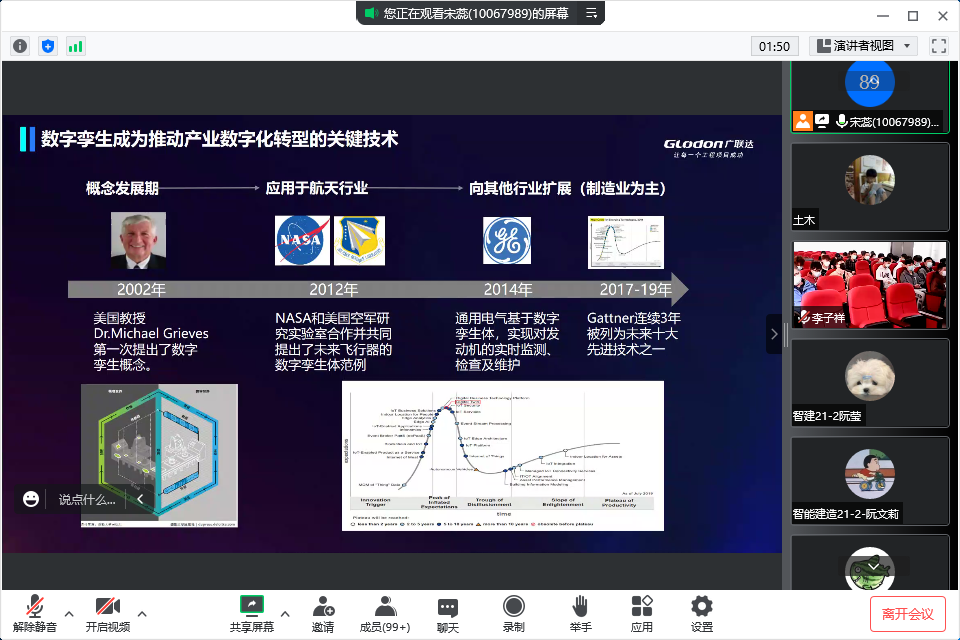This screenshot has width=960, height=640.
Task: Toggle 解除静音 microphone button
Action: point(35,613)
